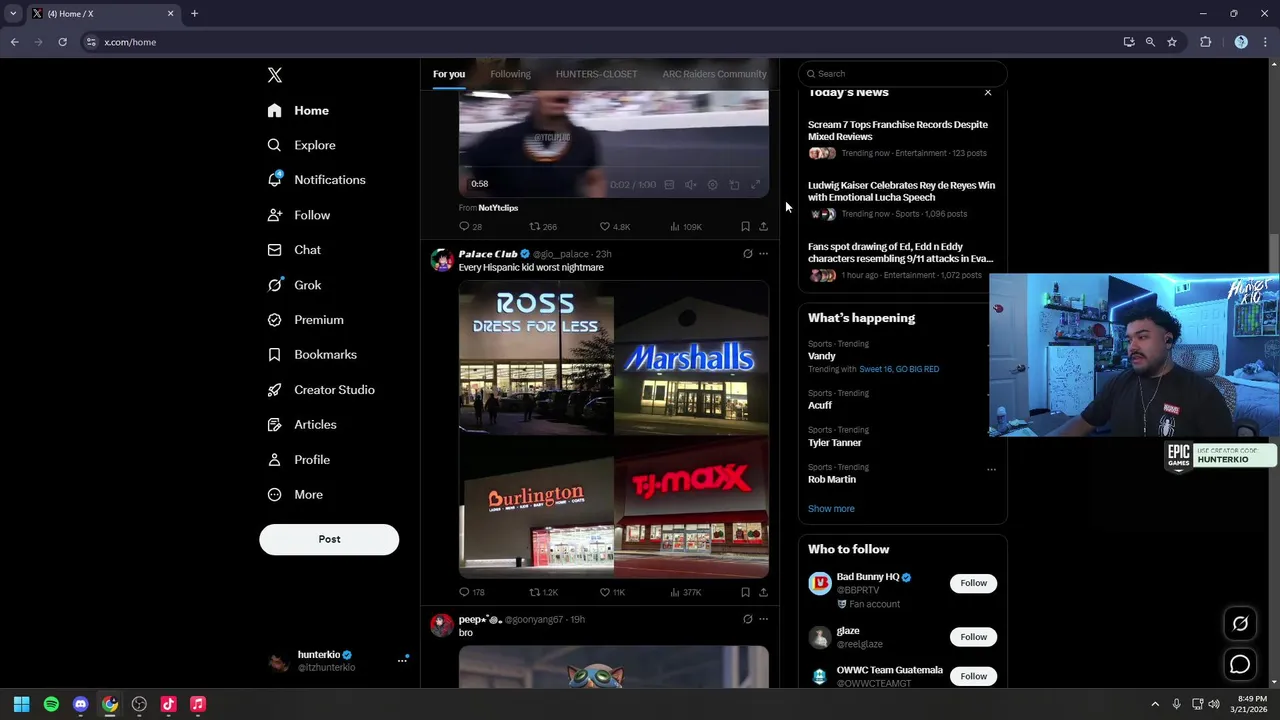Like the Palace Club post
1280x720 pixels.
tap(612, 592)
